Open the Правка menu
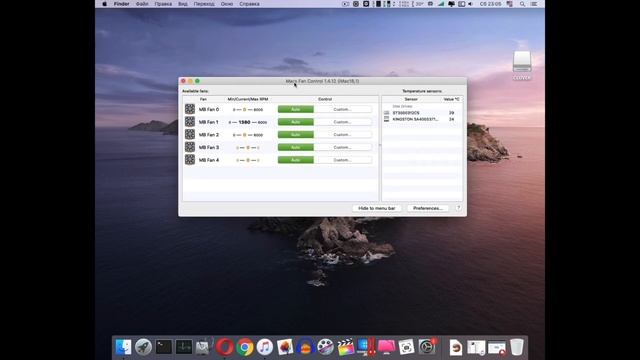This screenshot has height=360, width=640. pos(163,4)
